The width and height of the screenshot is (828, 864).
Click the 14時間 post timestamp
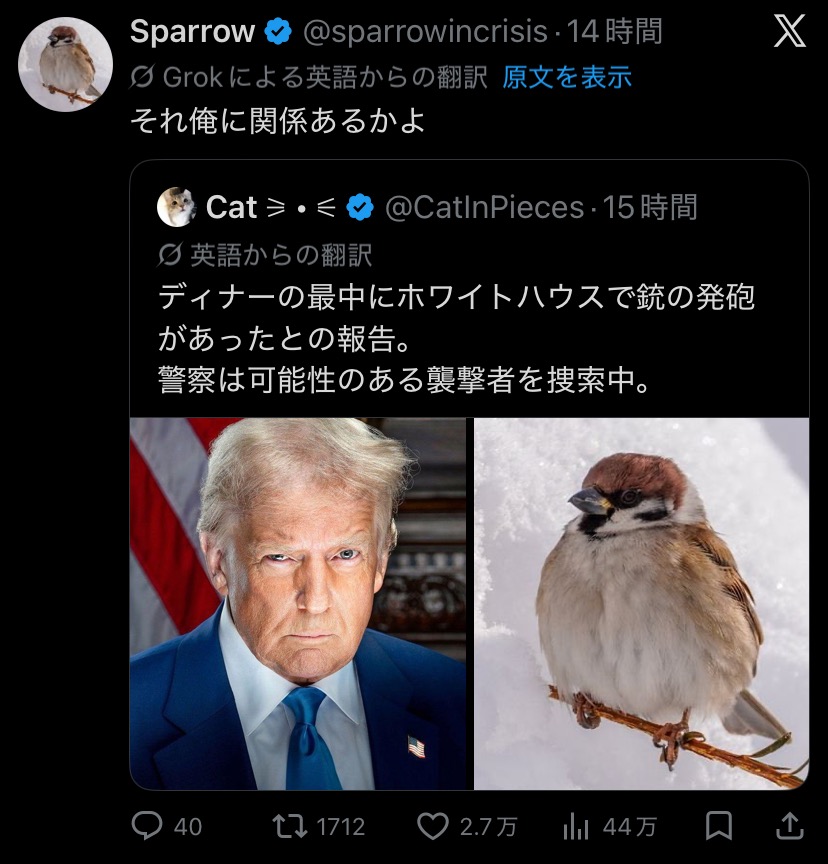615,32
